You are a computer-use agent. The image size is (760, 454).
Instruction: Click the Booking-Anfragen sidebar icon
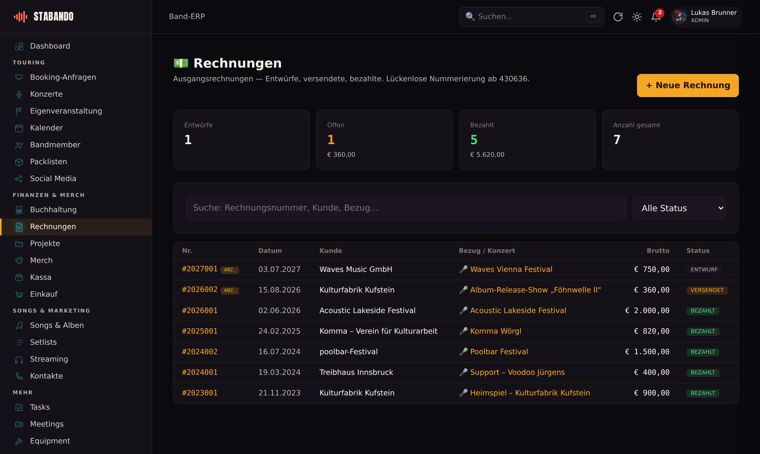click(19, 77)
